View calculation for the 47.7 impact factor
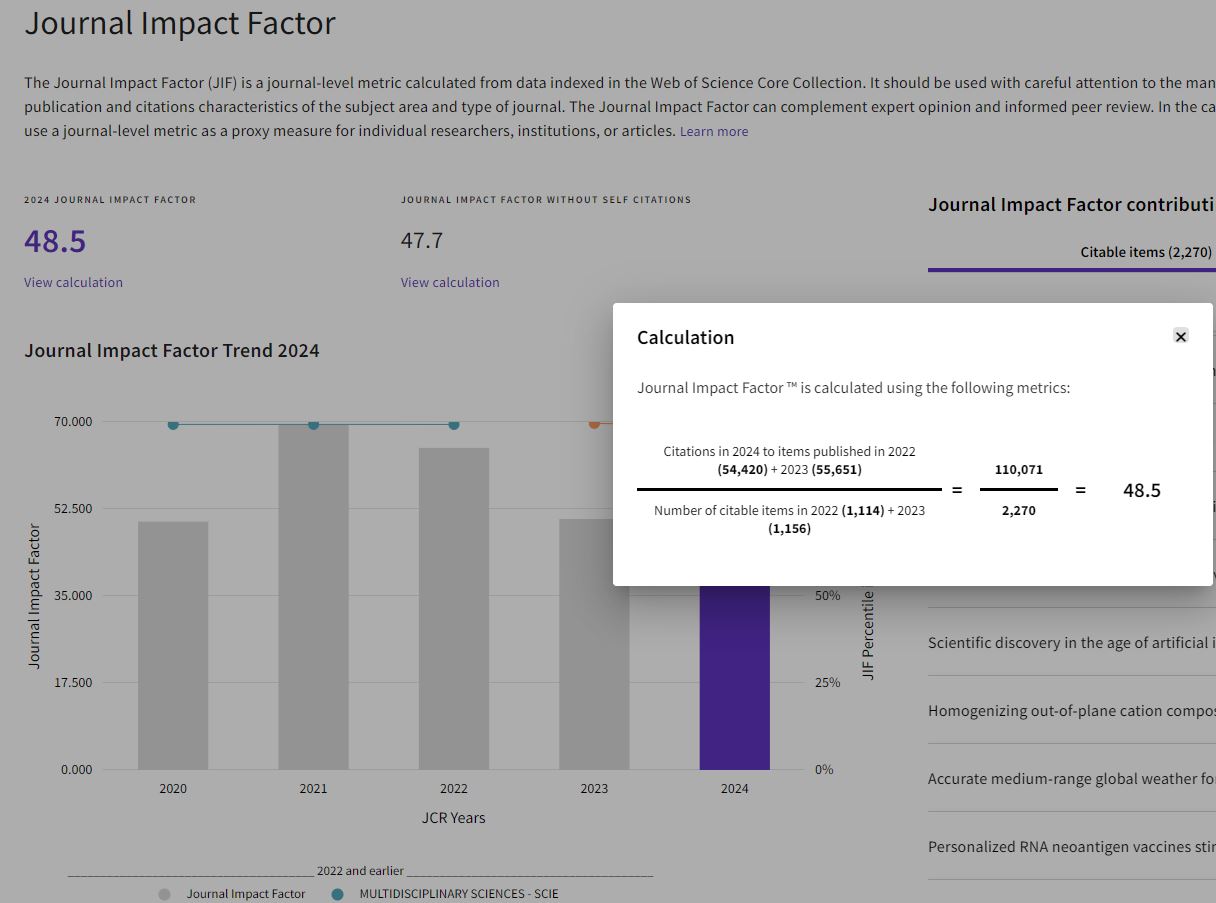Viewport: 1216px width, 903px height. point(450,283)
